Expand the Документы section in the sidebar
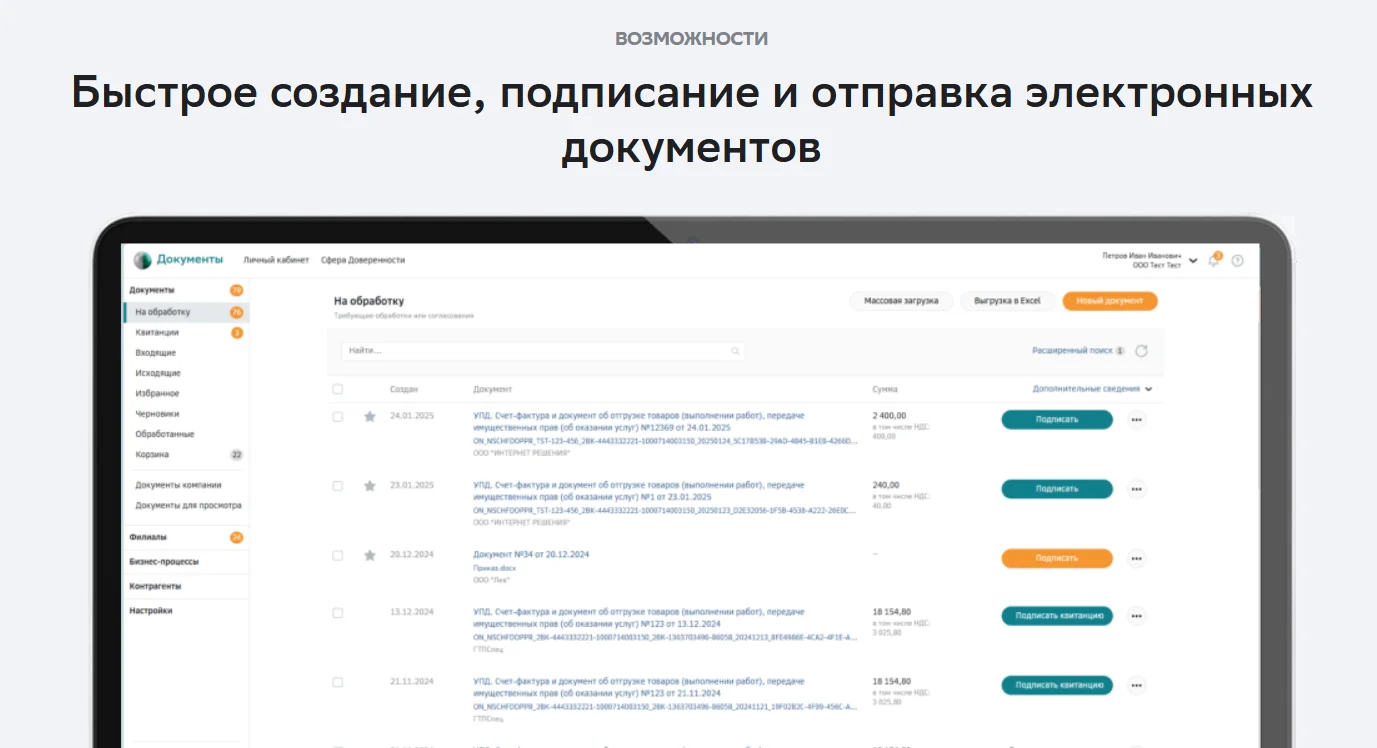The image size is (1377, 748). pos(152,290)
